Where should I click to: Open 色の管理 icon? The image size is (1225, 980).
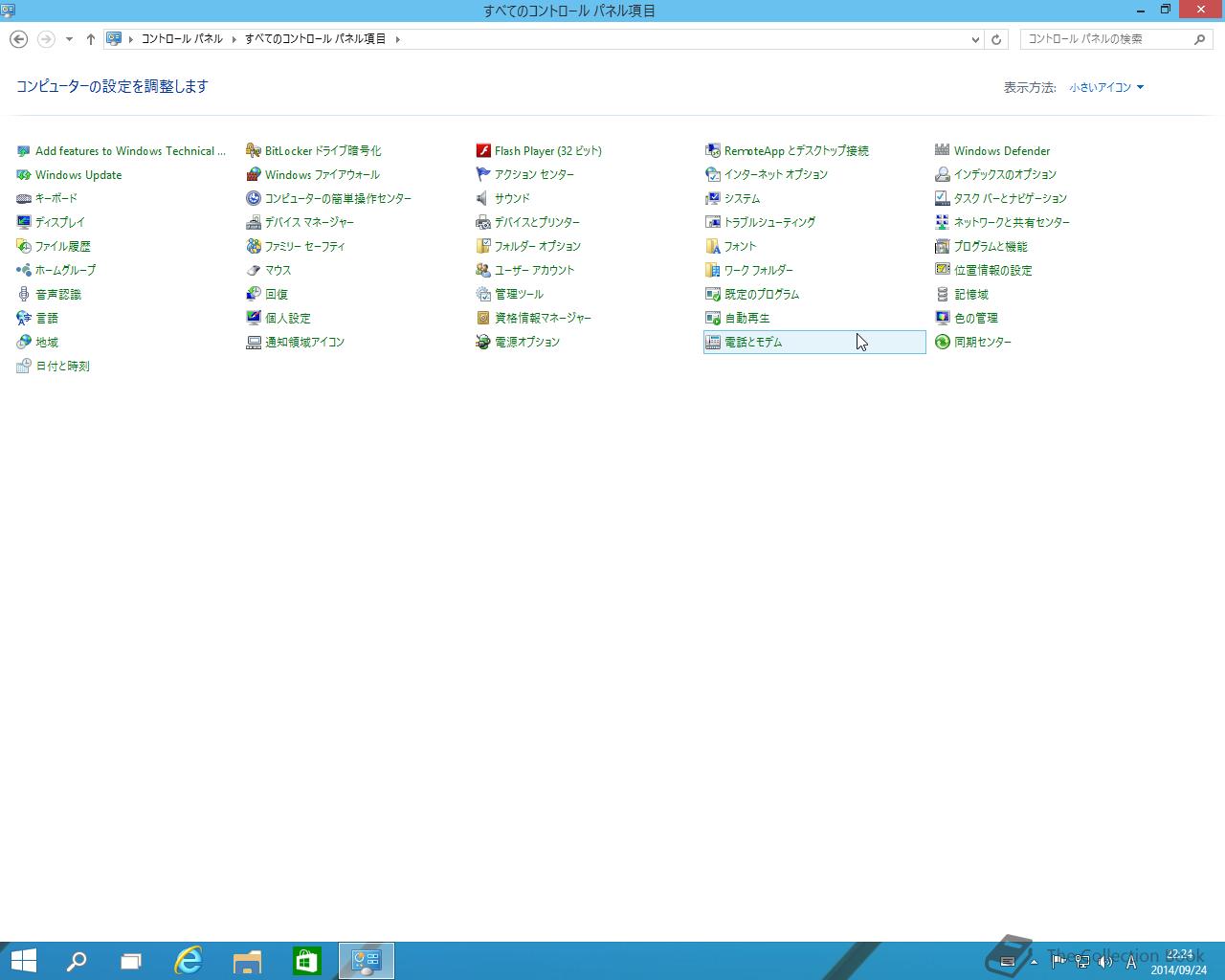tap(943, 318)
